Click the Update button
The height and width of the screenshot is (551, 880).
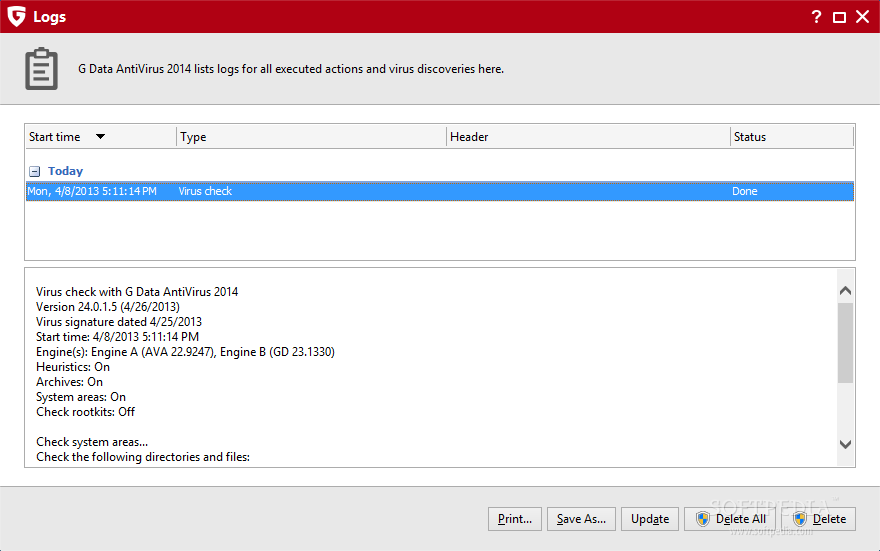(650, 519)
